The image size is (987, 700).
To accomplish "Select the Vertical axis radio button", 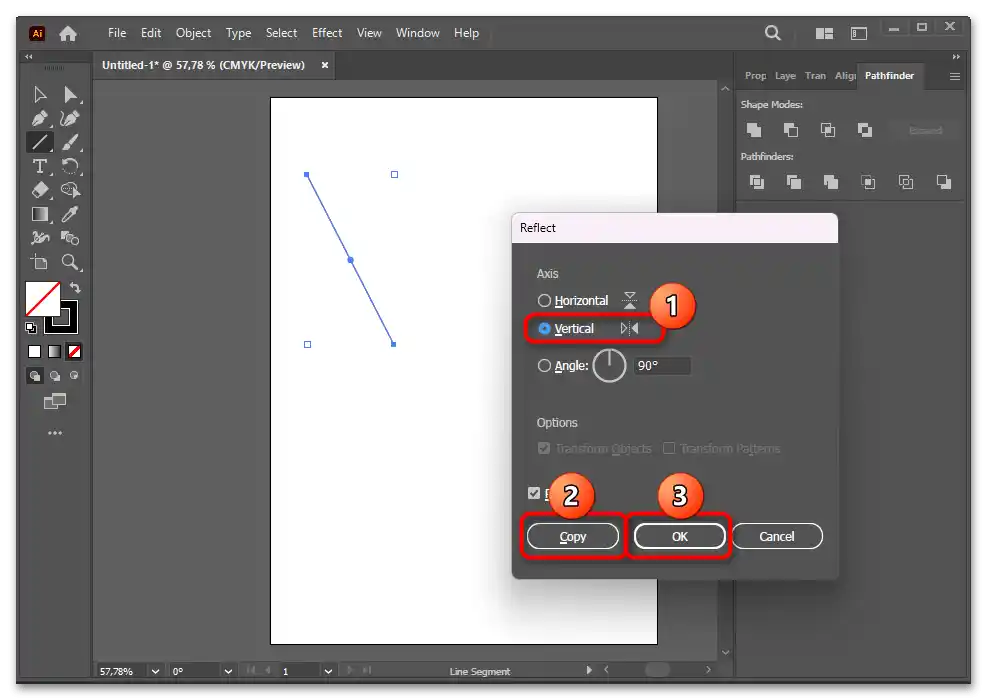I will coord(544,329).
